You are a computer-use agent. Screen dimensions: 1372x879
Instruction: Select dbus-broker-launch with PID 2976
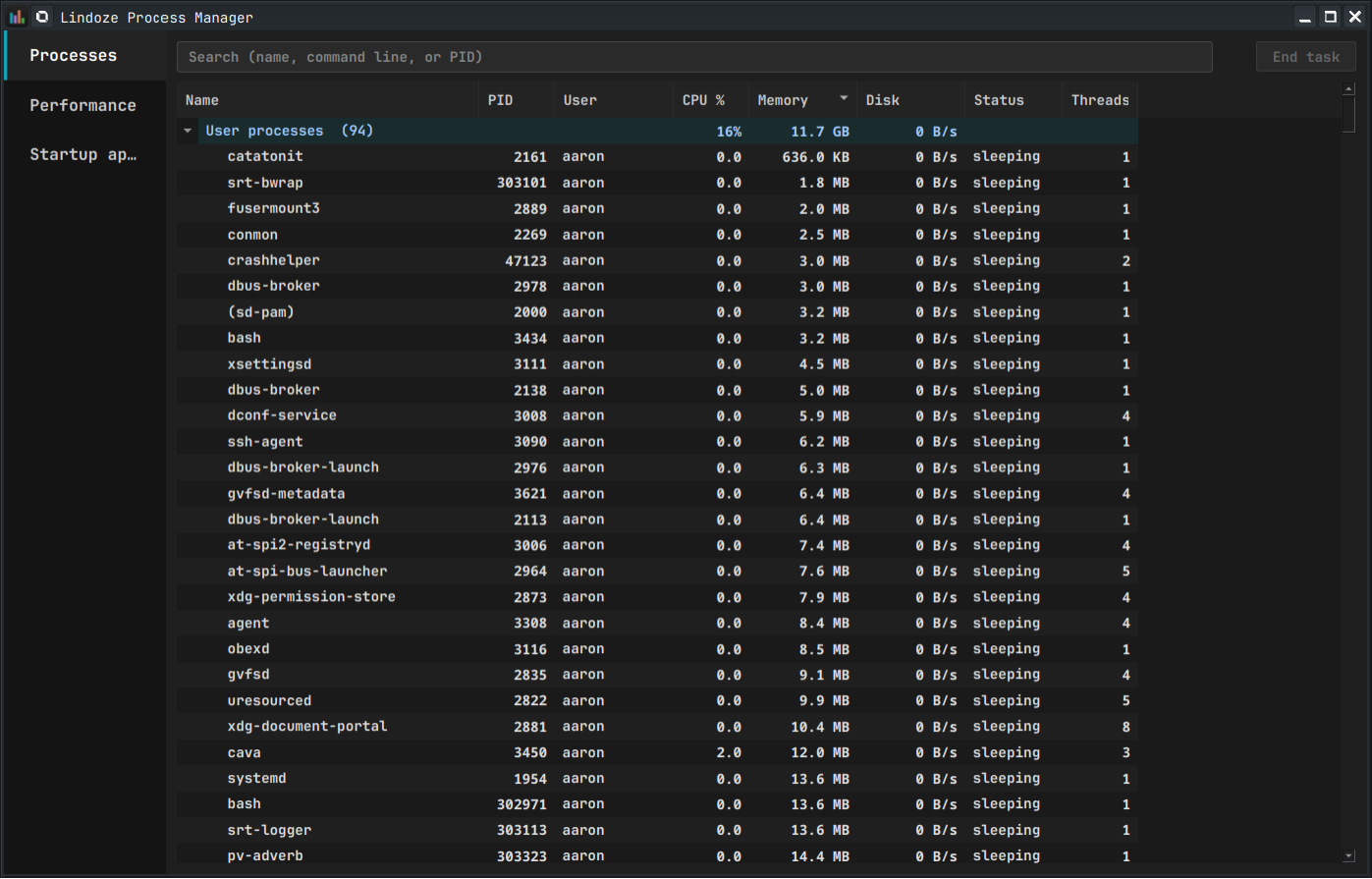point(657,467)
